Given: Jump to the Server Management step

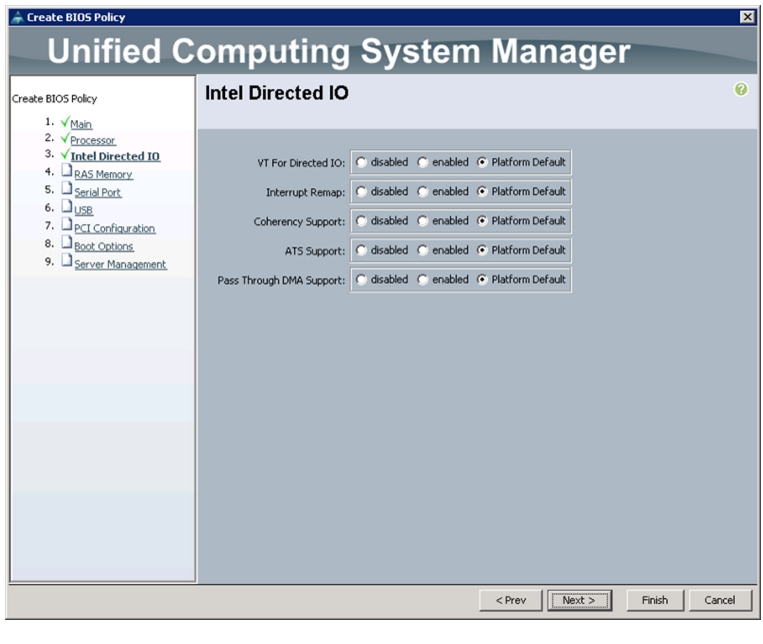Looking at the screenshot, I should [120, 264].
